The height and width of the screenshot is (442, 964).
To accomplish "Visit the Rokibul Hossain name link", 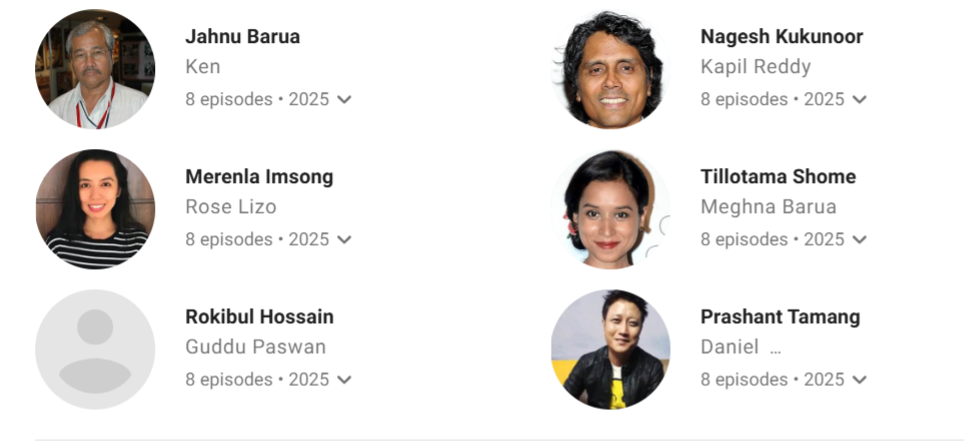I will [259, 317].
